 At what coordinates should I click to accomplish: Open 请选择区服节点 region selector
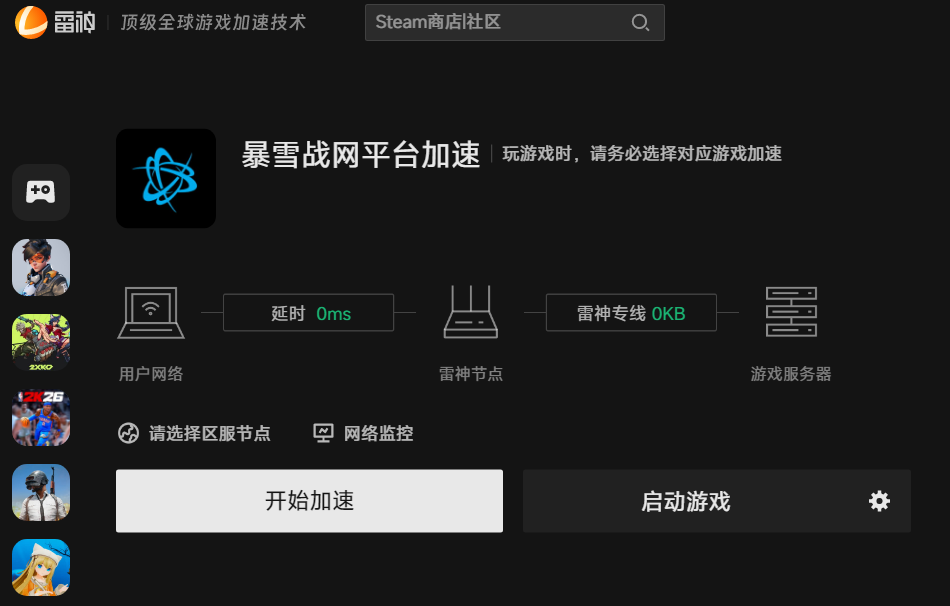coord(195,433)
